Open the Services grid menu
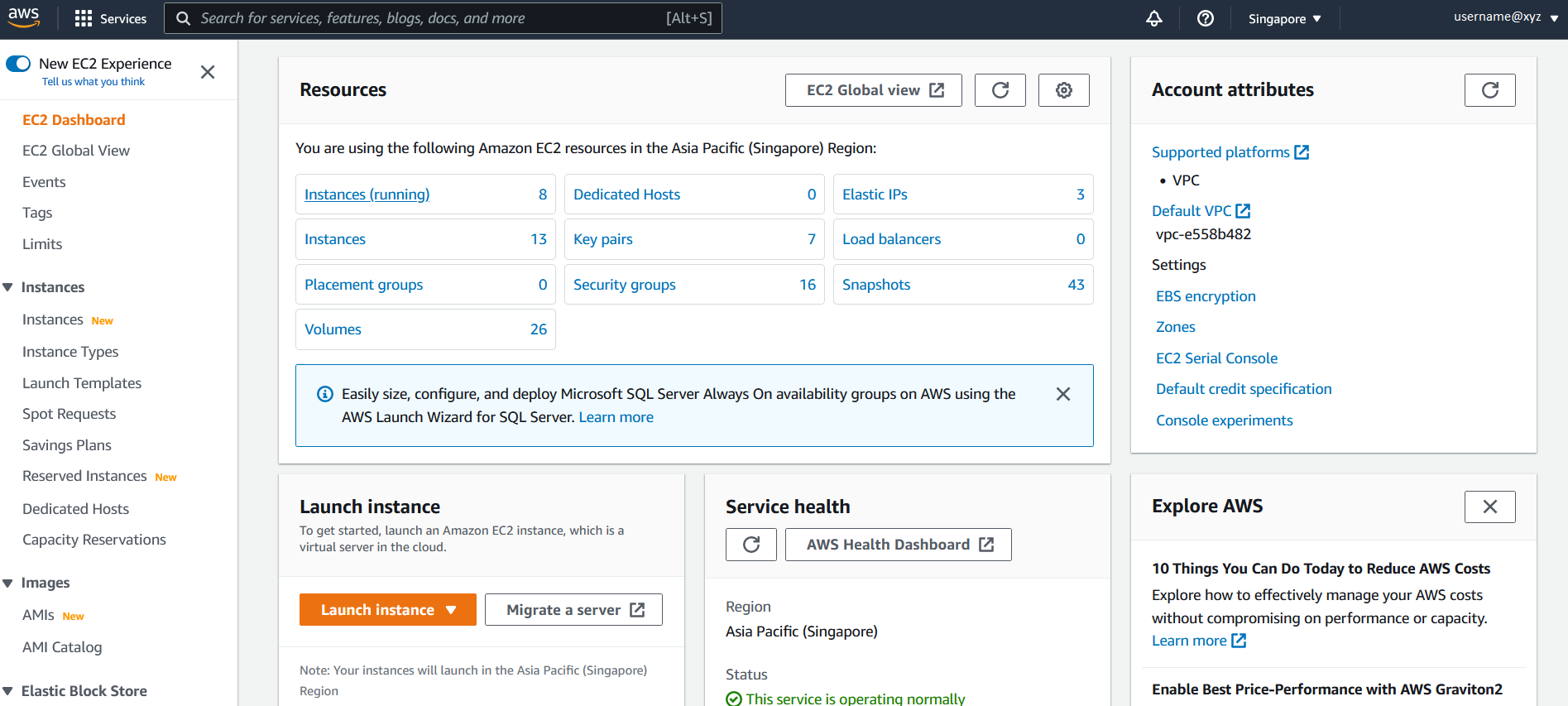Viewport: 1568px width, 706px height. point(111,18)
